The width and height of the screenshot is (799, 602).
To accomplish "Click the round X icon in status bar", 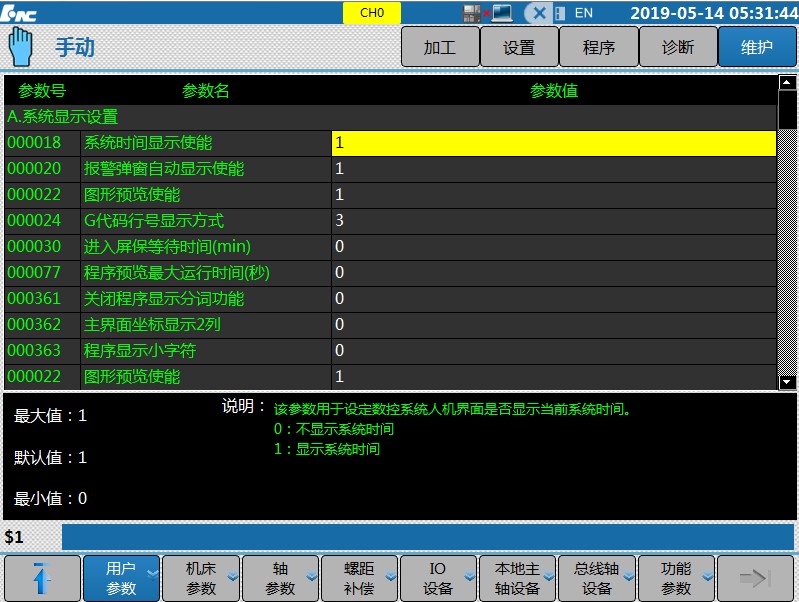I will [x=539, y=13].
